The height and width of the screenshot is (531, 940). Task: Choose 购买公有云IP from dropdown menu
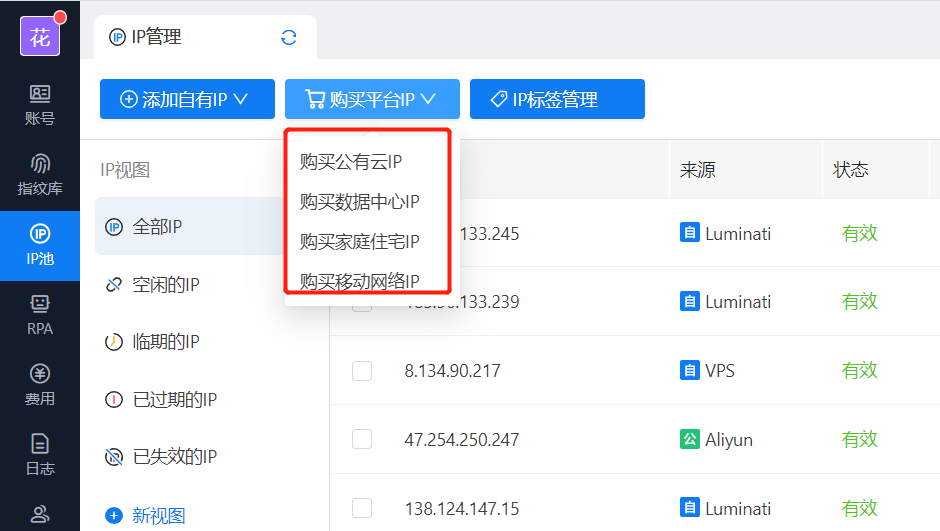tap(351, 162)
